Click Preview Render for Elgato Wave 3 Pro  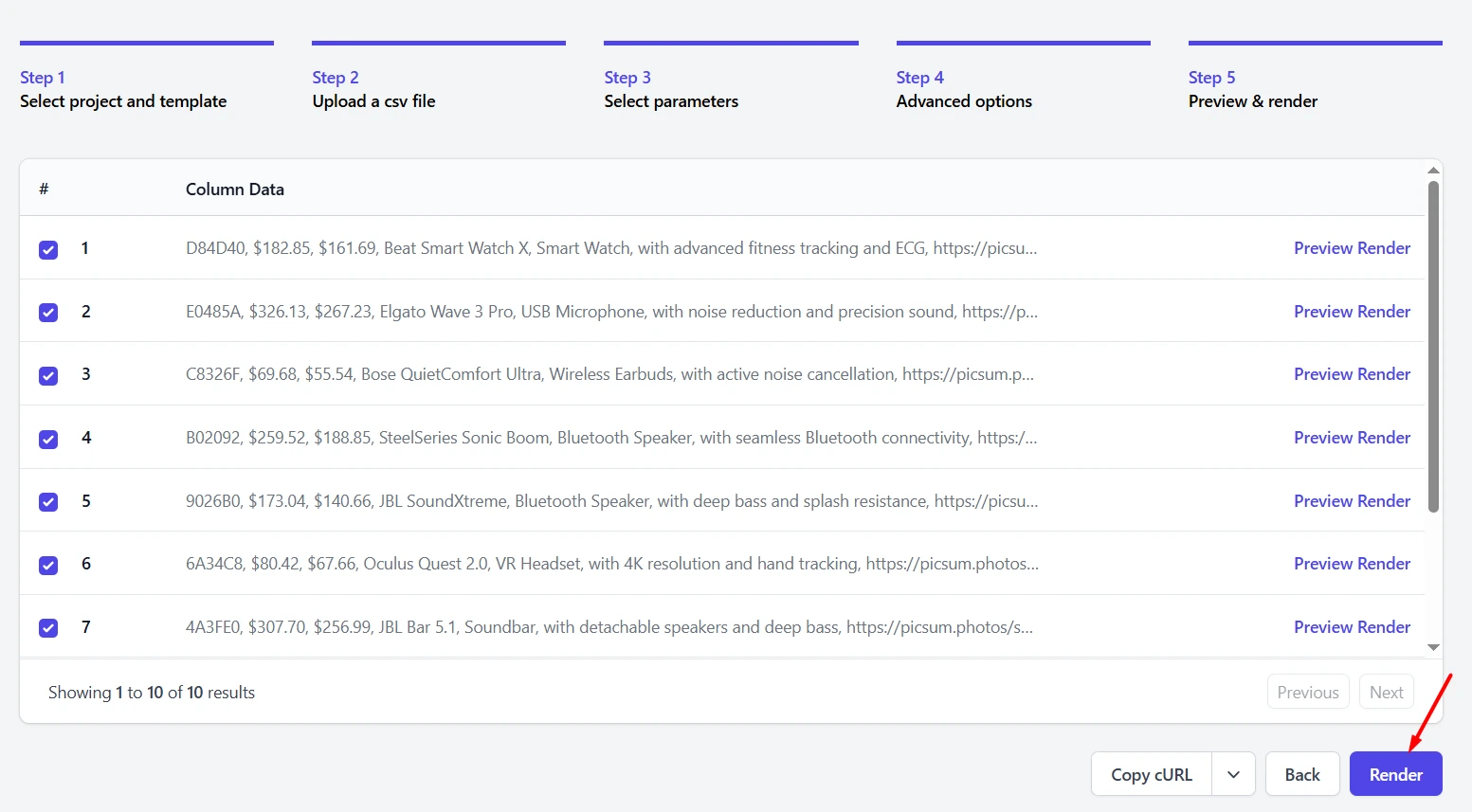(1352, 312)
